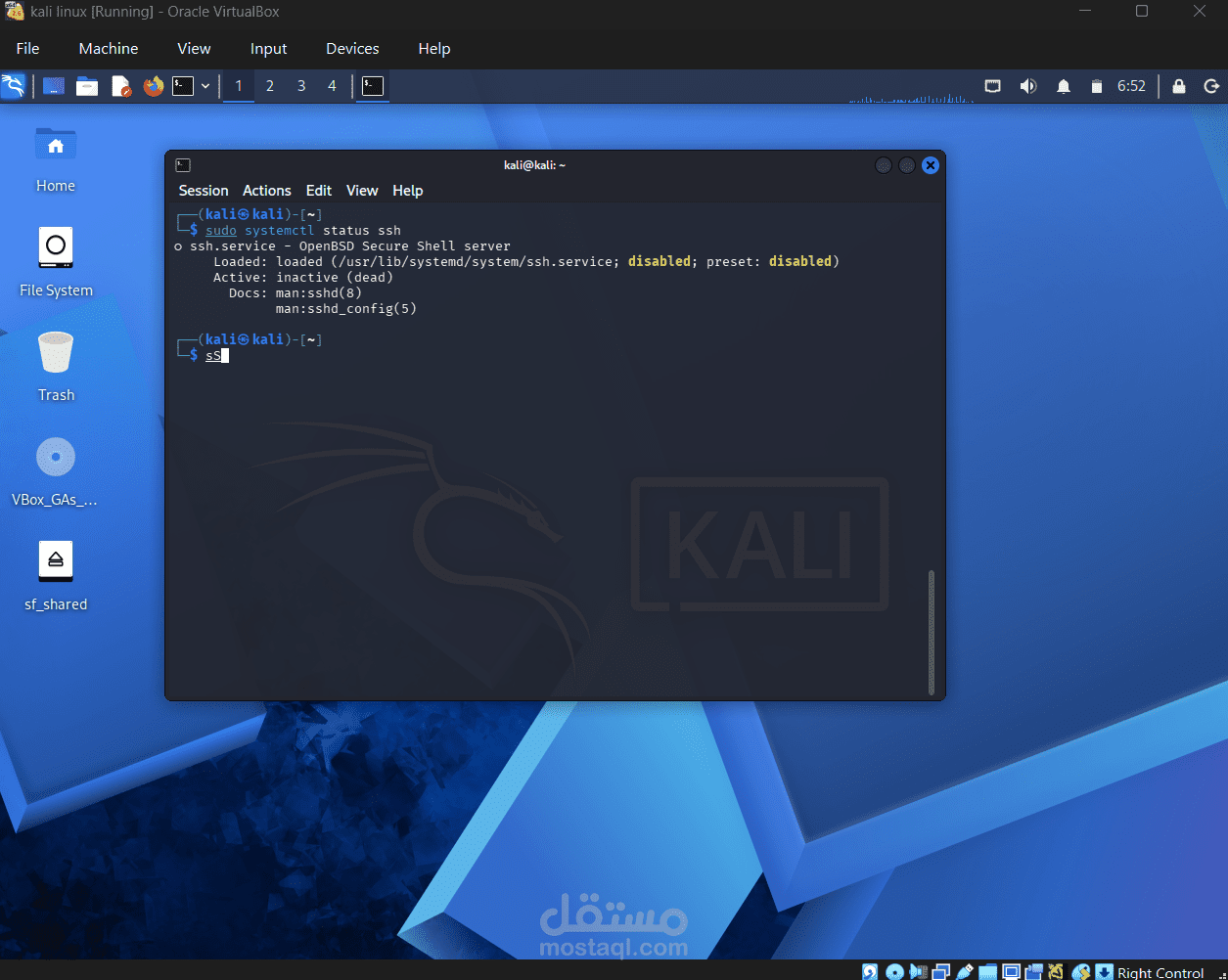Open VirtualBox View menu

[x=194, y=48]
